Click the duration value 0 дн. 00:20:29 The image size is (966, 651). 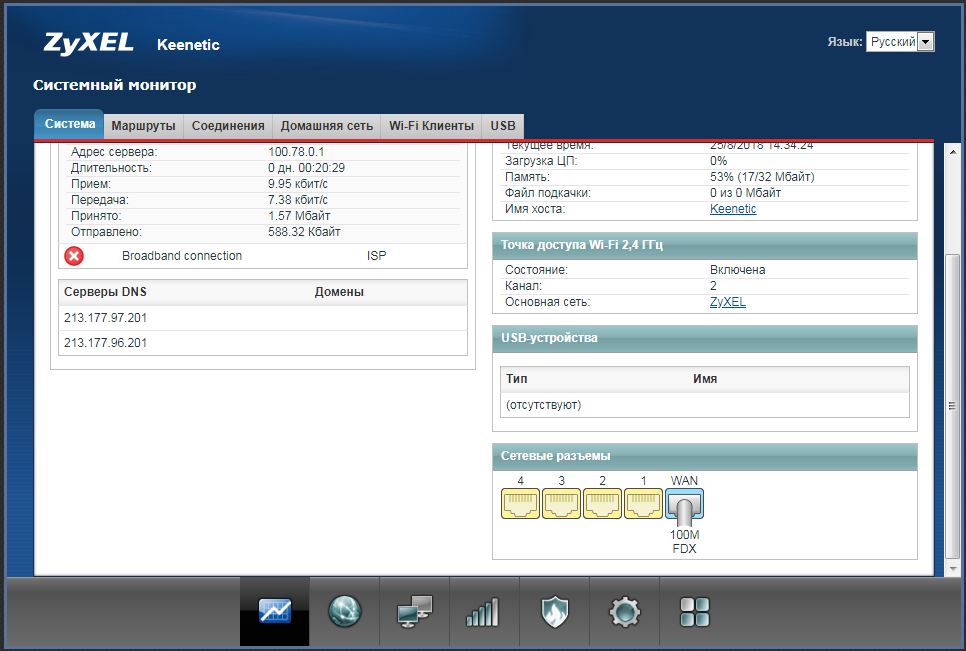point(306,168)
